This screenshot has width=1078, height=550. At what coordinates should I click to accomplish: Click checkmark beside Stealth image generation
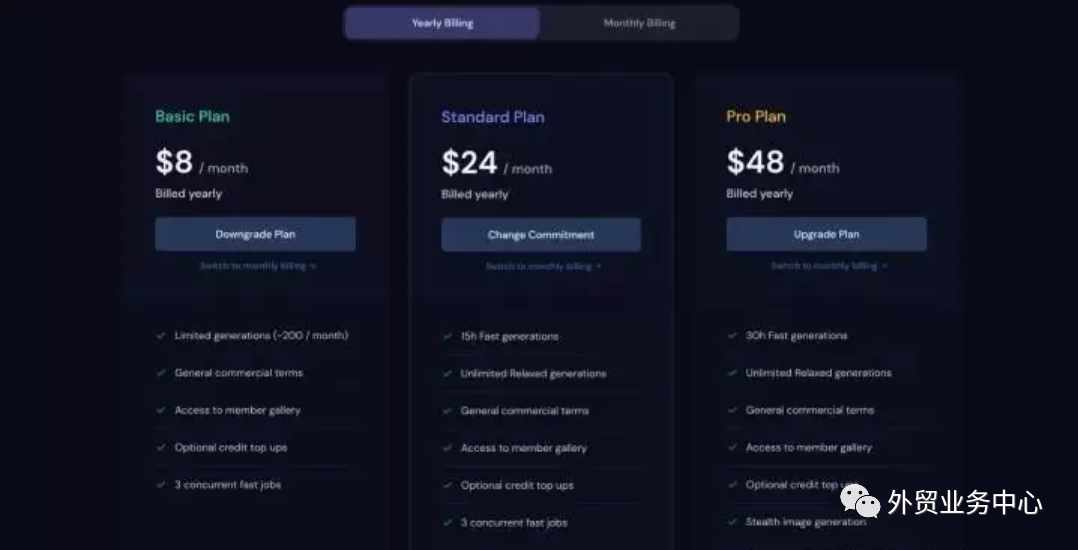click(732, 522)
